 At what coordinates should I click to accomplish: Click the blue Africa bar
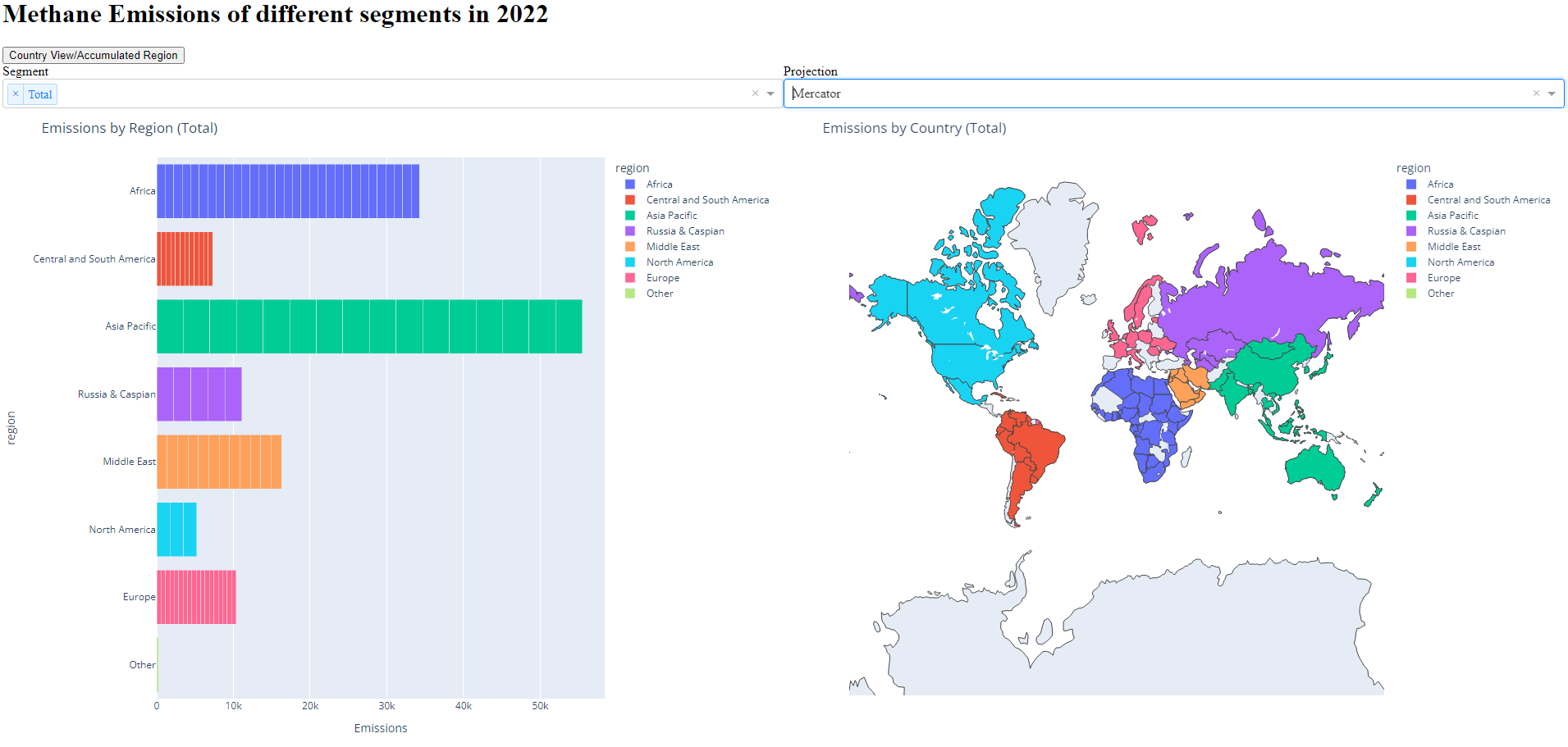pyautogui.click(x=288, y=191)
